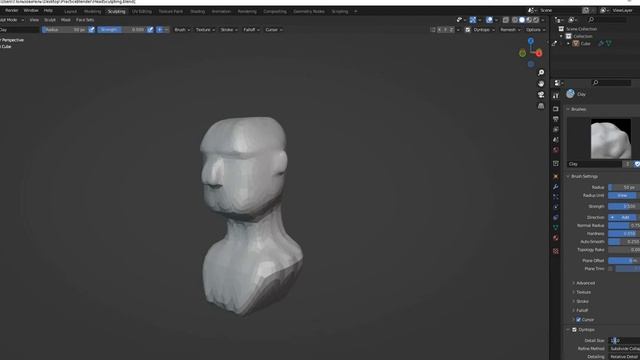Open the Render menu

click(12, 11)
